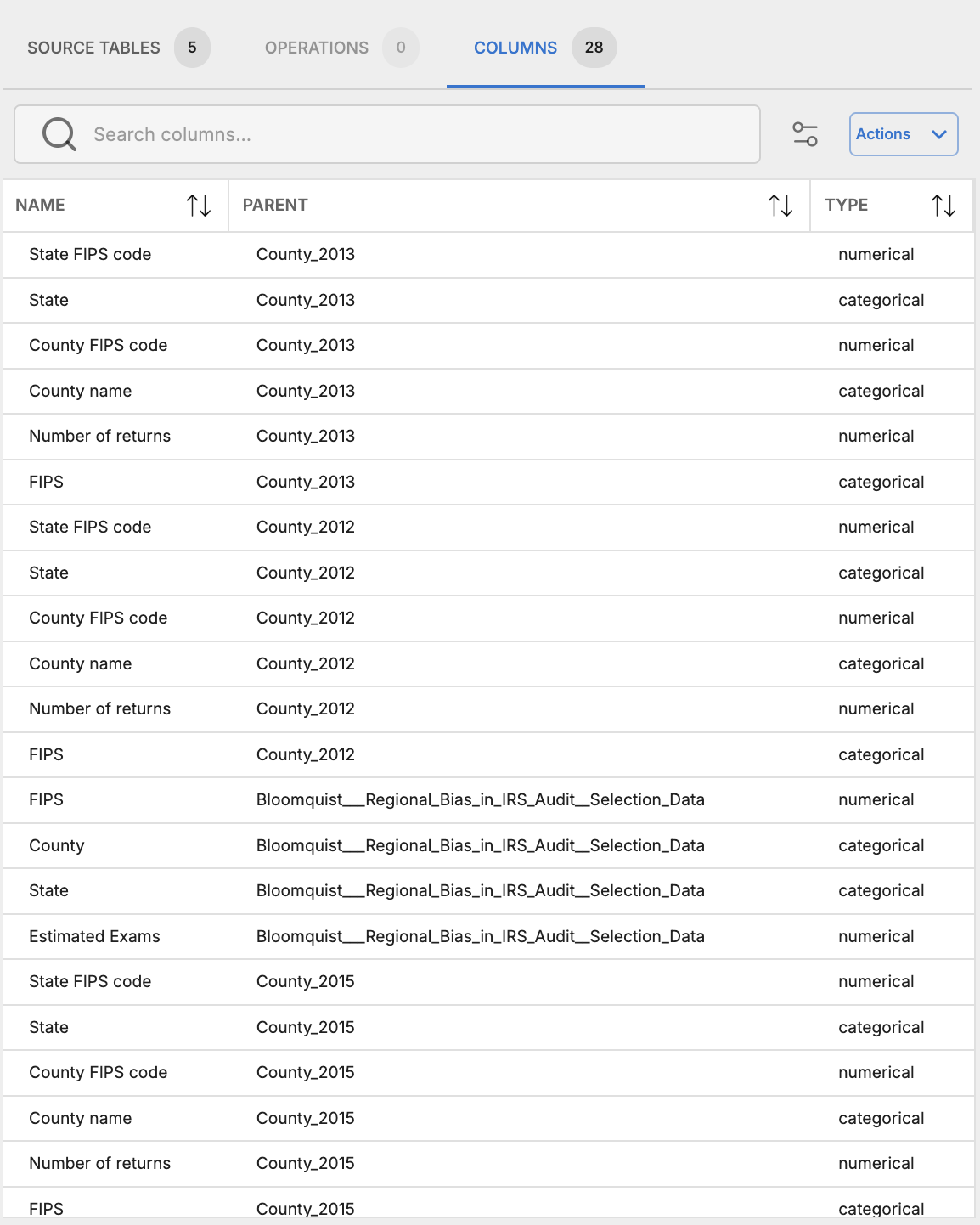Viewport: 980px width, 1225px height.
Task: Select the Estimated Exams row
Action: [x=488, y=936]
